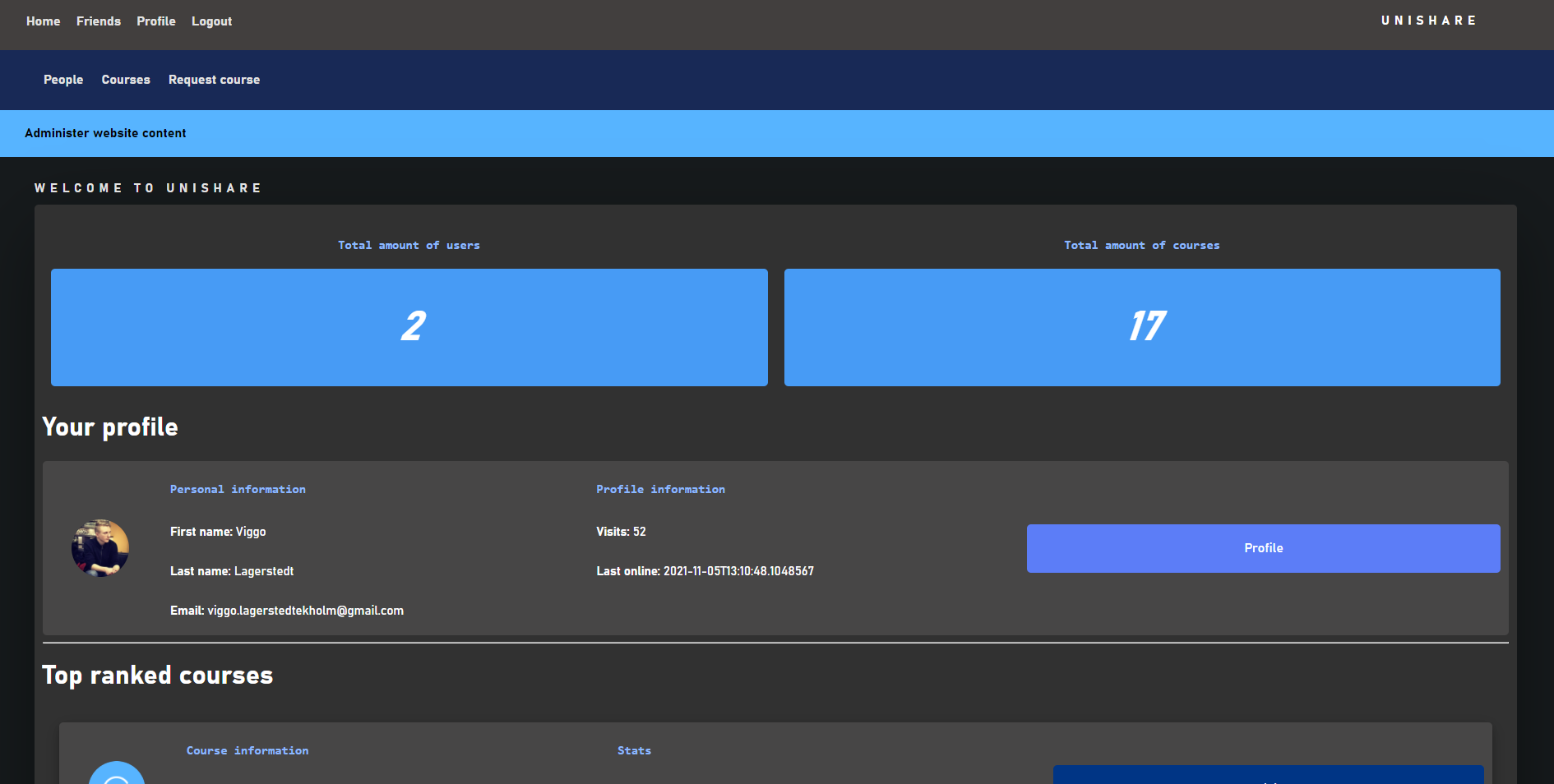The width and height of the screenshot is (1554, 784).
Task: Open the Profile menu item in top navigation
Action: pyautogui.click(x=155, y=21)
